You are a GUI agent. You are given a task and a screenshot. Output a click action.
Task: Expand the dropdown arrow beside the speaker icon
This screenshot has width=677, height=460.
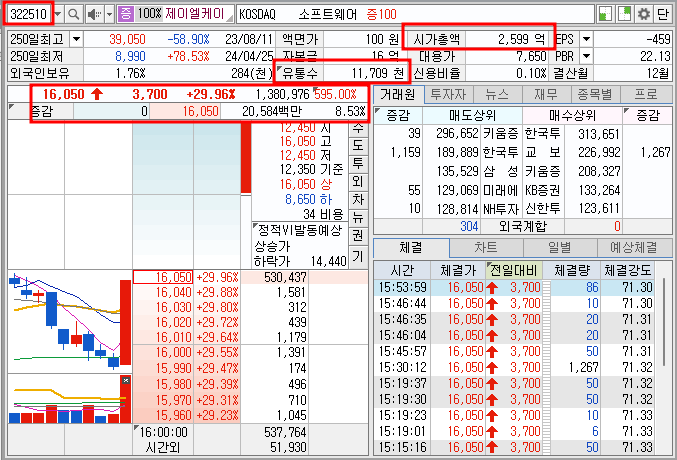(110, 14)
